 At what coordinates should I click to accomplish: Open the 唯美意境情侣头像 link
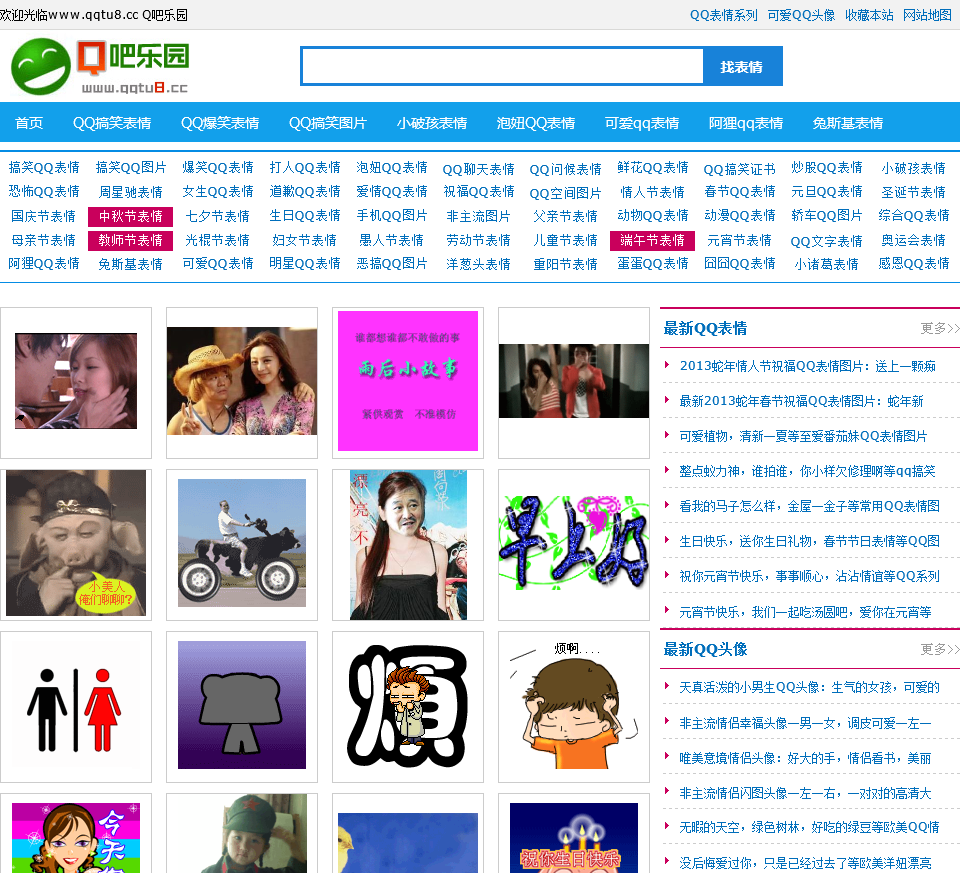coord(805,759)
